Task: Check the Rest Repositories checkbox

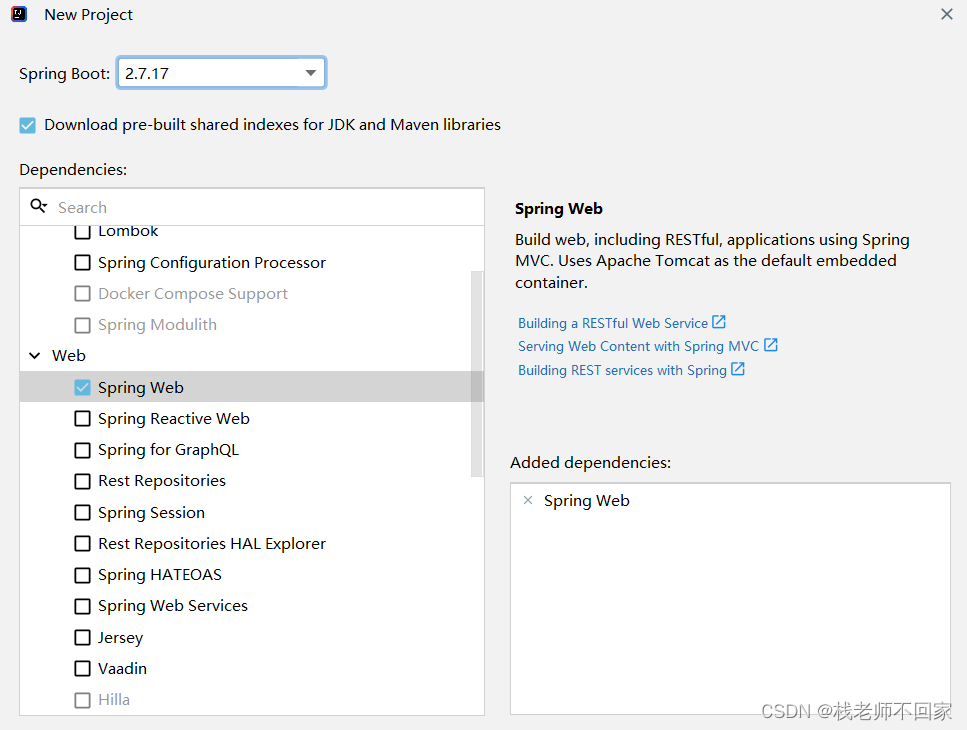Action: (x=82, y=481)
